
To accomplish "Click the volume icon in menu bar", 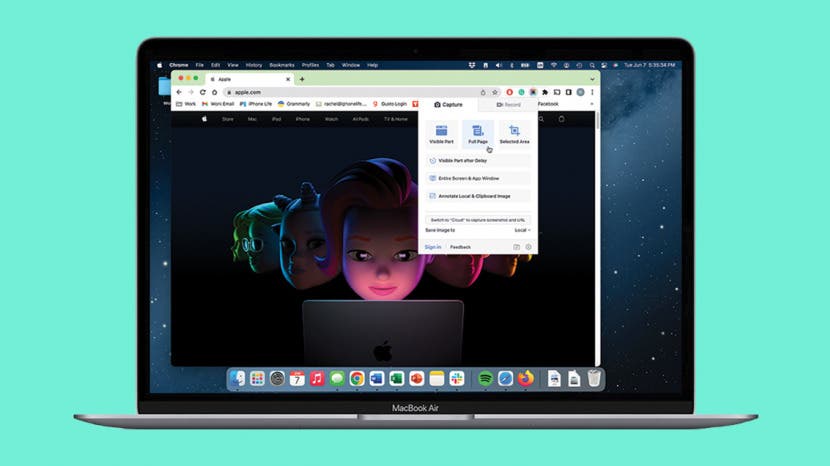I will tap(498, 65).
